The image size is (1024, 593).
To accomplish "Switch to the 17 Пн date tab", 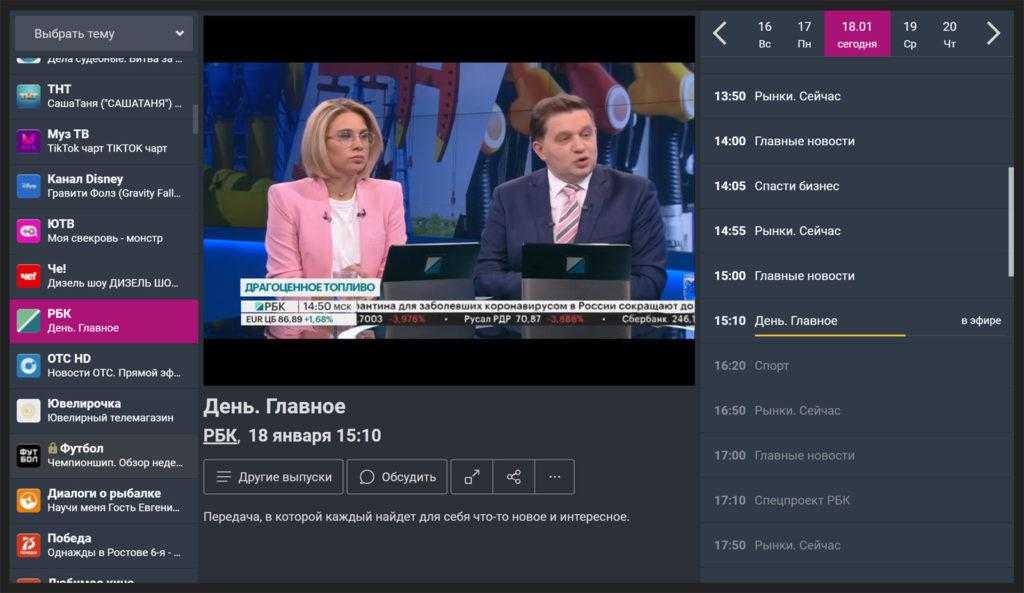I will tap(804, 34).
